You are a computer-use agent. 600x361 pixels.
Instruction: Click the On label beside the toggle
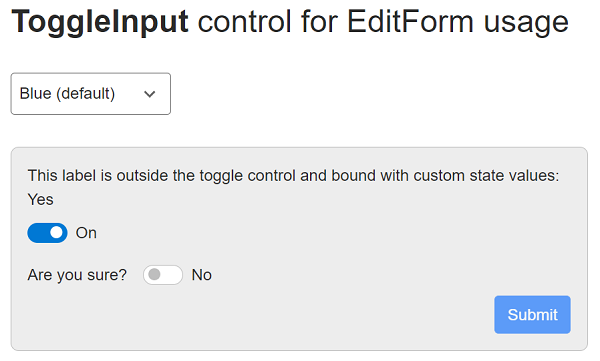(x=86, y=233)
